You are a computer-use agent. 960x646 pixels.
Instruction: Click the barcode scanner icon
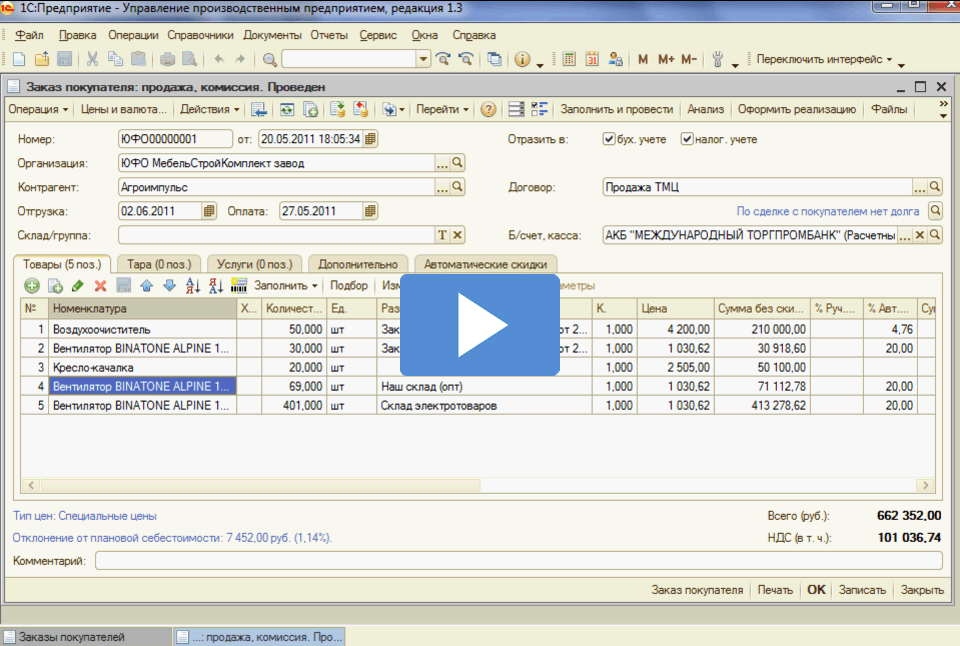point(239,285)
